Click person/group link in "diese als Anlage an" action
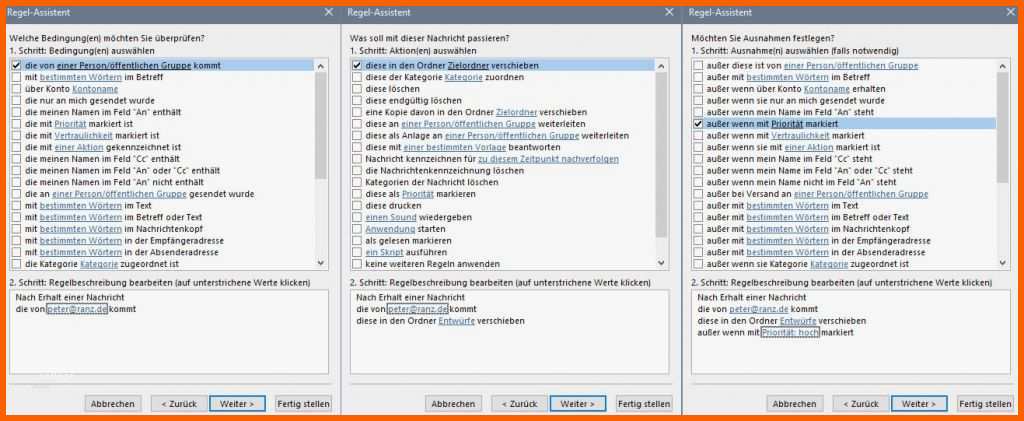The height and width of the screenshot is (421, 1024). click(x=512, y=135)
